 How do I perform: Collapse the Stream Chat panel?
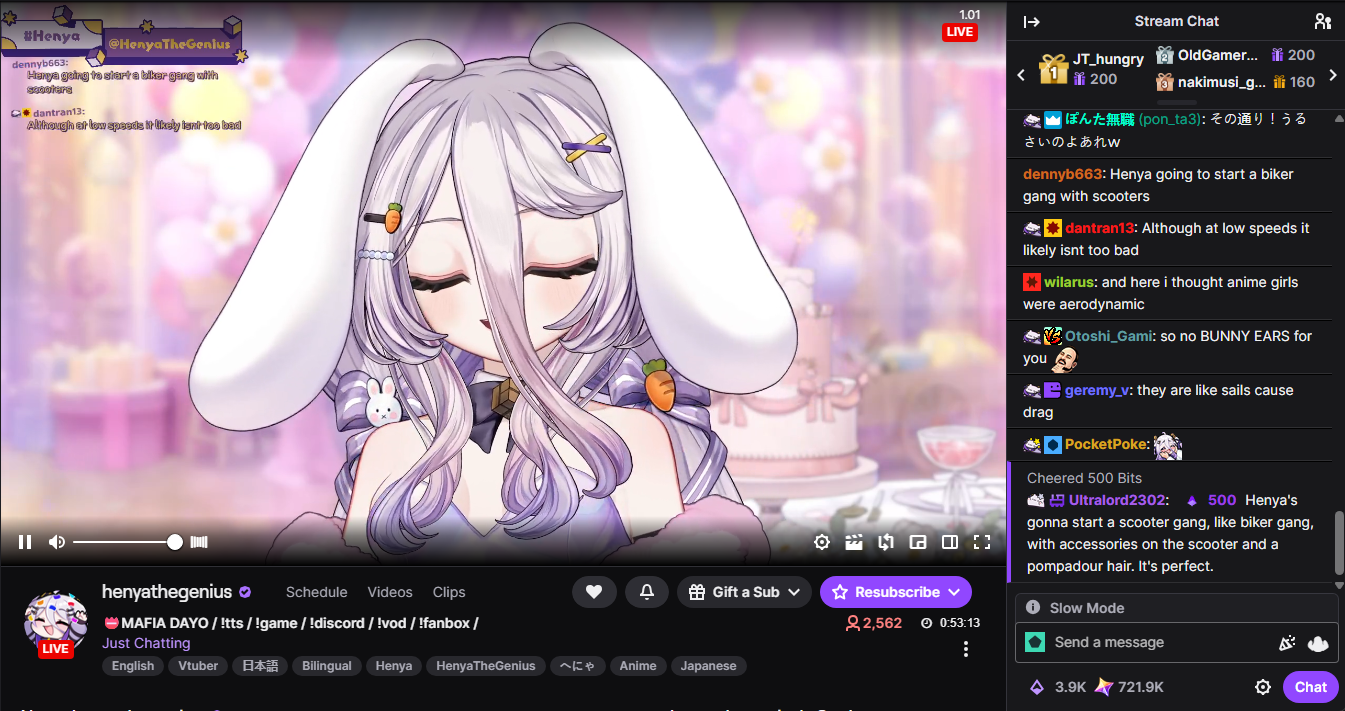coord(1032,21)
